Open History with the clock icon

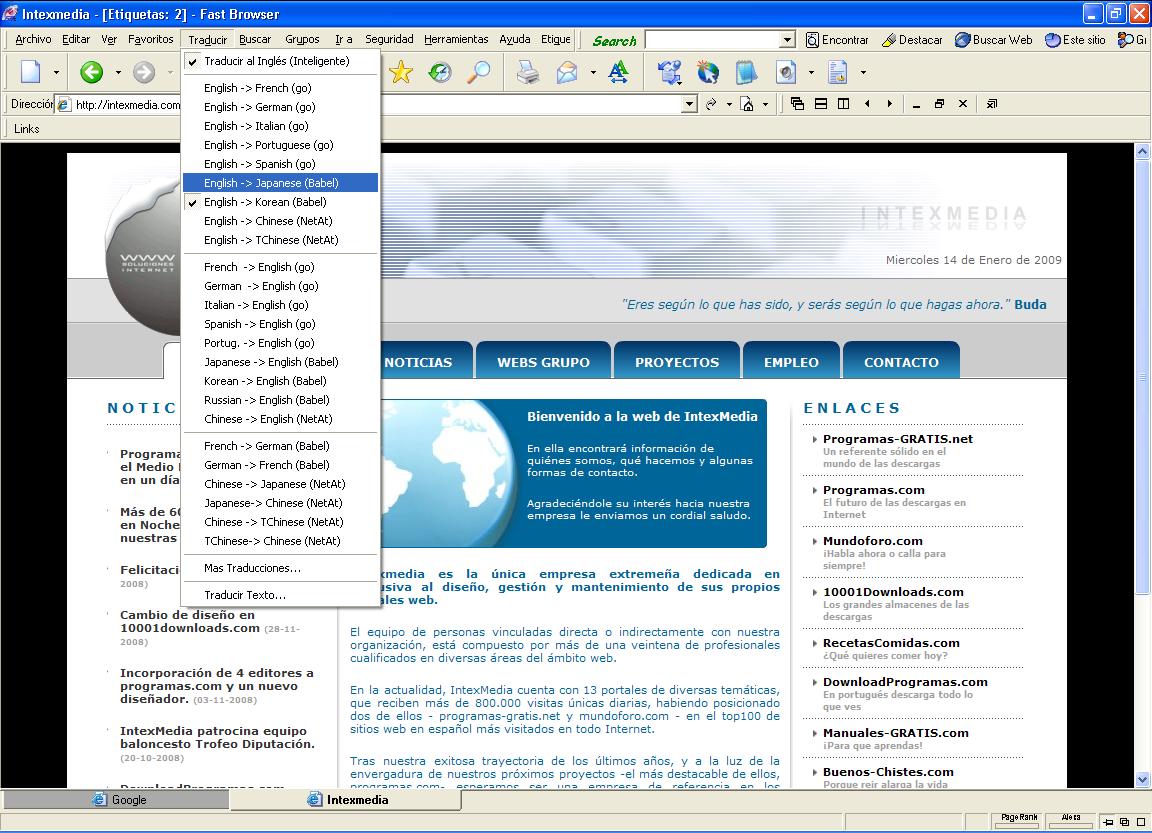pyautogui.click(x=440, y=72)
